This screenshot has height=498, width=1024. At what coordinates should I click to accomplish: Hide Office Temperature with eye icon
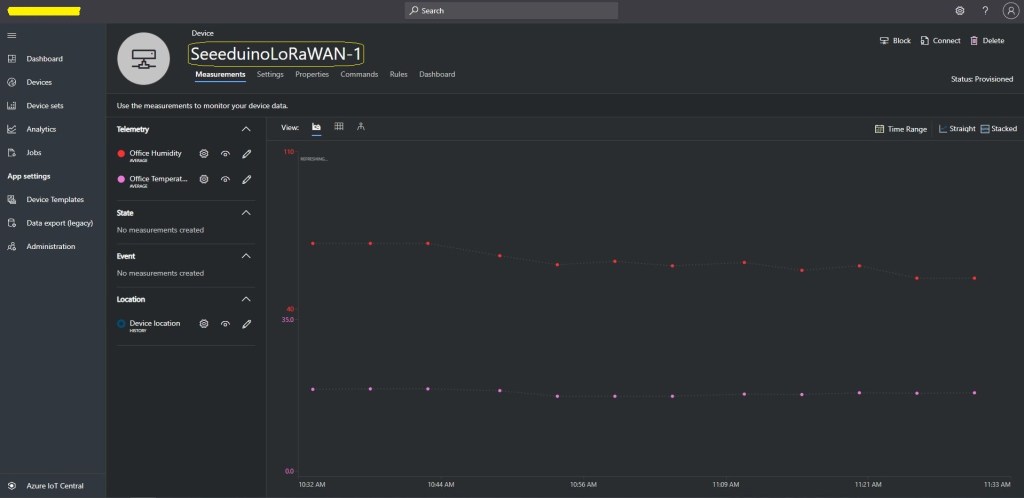226,179
